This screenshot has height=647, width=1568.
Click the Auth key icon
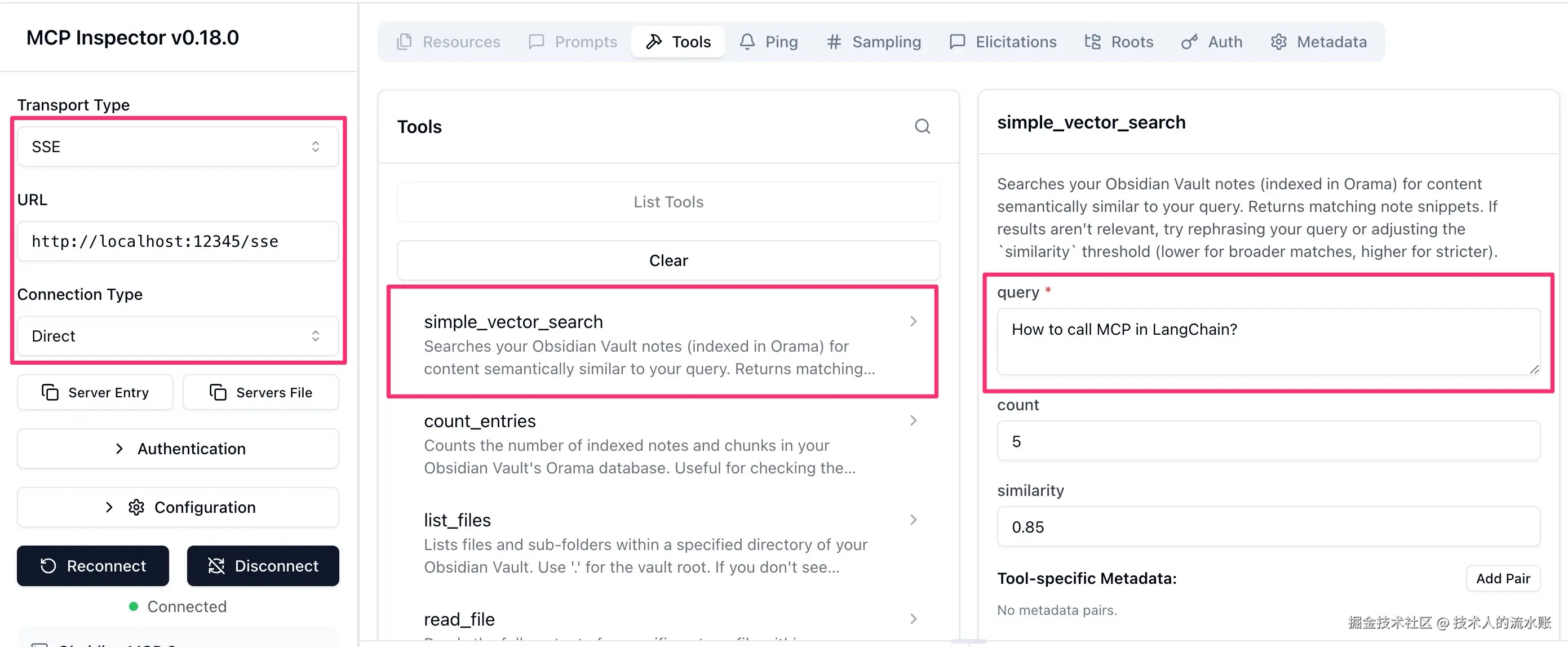[x=1189, y=41]
